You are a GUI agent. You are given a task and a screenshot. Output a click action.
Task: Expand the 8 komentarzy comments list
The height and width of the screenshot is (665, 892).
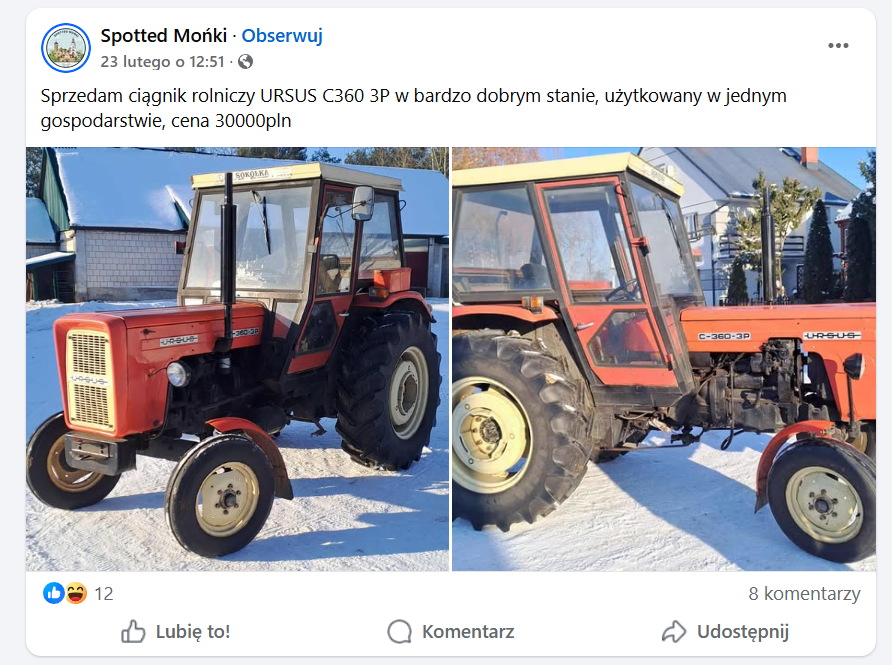pyautogui.click(x=804, y=593)
